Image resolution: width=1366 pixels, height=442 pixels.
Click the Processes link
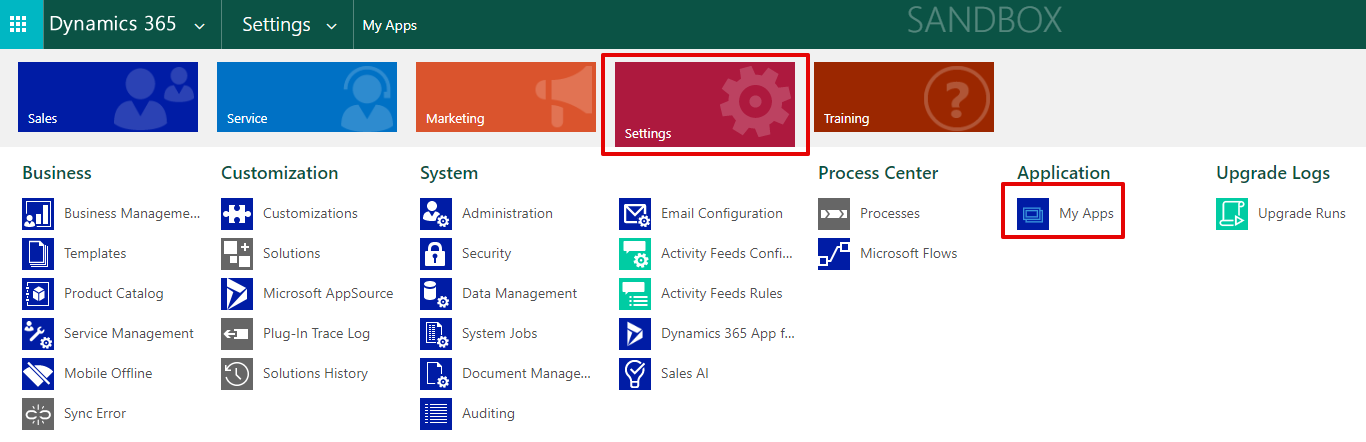[x=890, y=214]
